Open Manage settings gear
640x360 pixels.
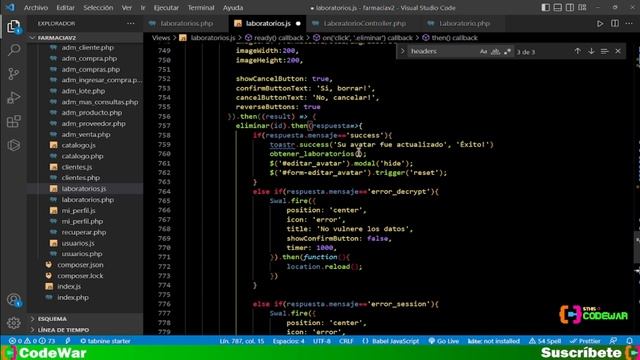tap(13, 323)
